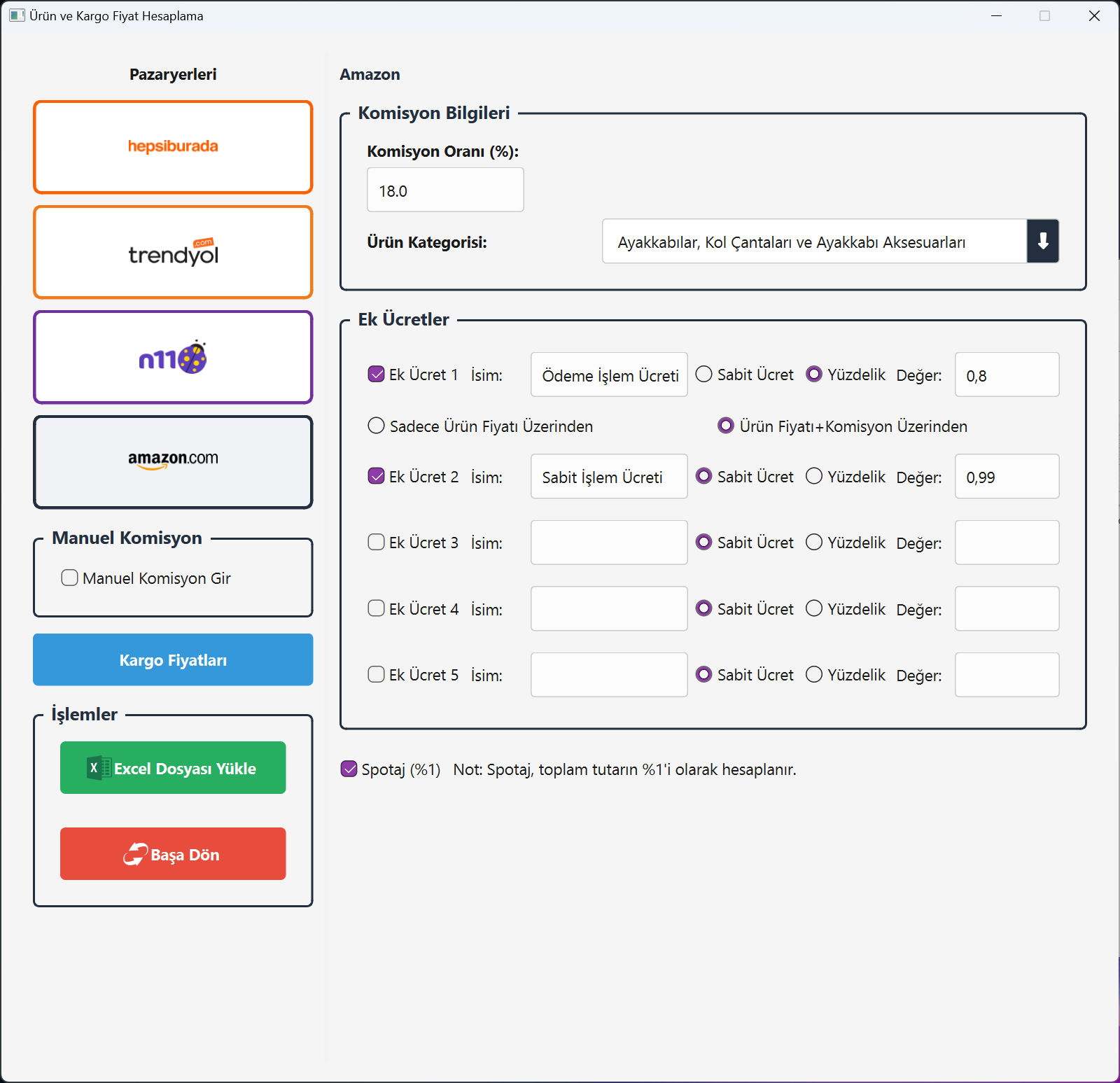The height and width of the screenshot is (1083, 1120).
Task: Click the Ek Ücretler group title
Action: [x=404, y=319]
